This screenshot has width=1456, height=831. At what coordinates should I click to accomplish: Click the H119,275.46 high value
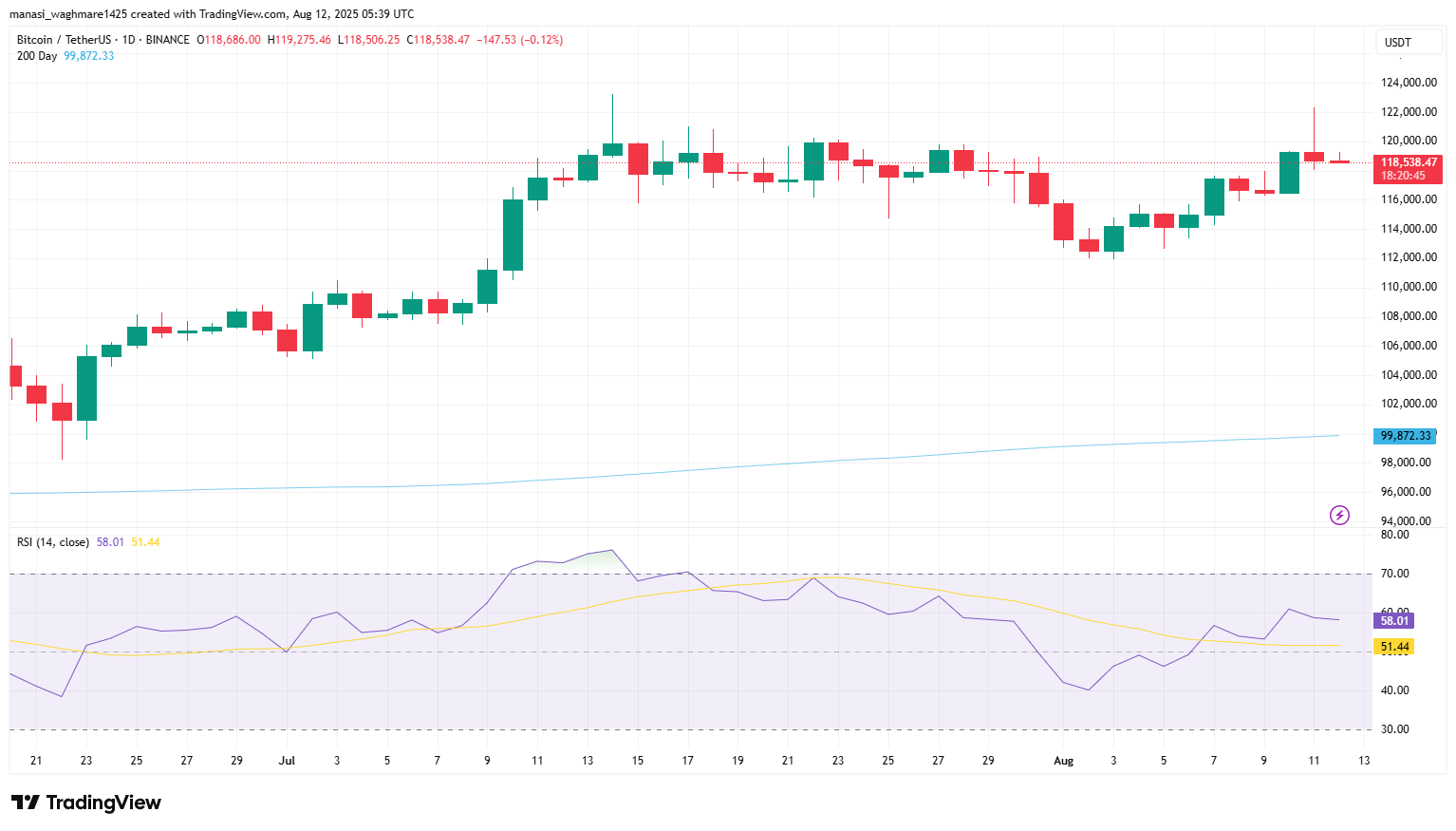(x=299, y=40)
